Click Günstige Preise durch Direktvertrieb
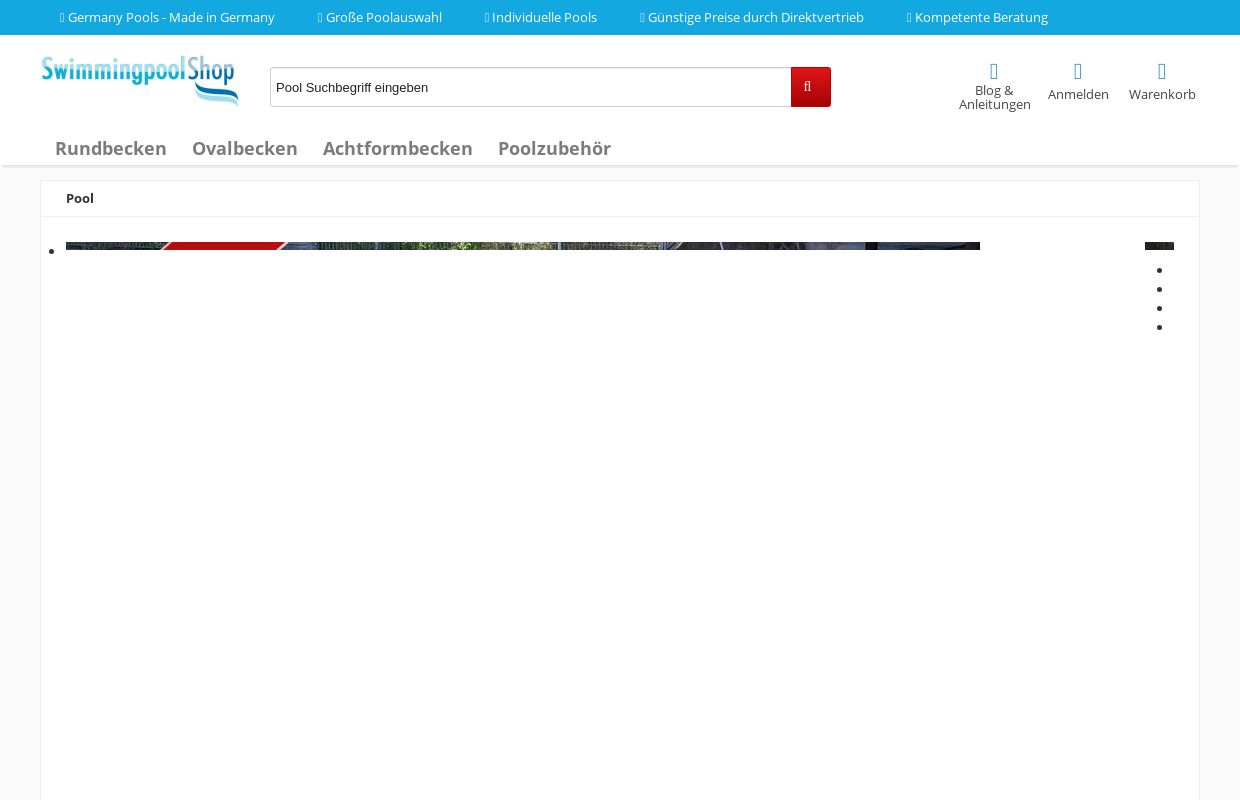This screenshot has width=1240, height=800. [x=752, y=17]
